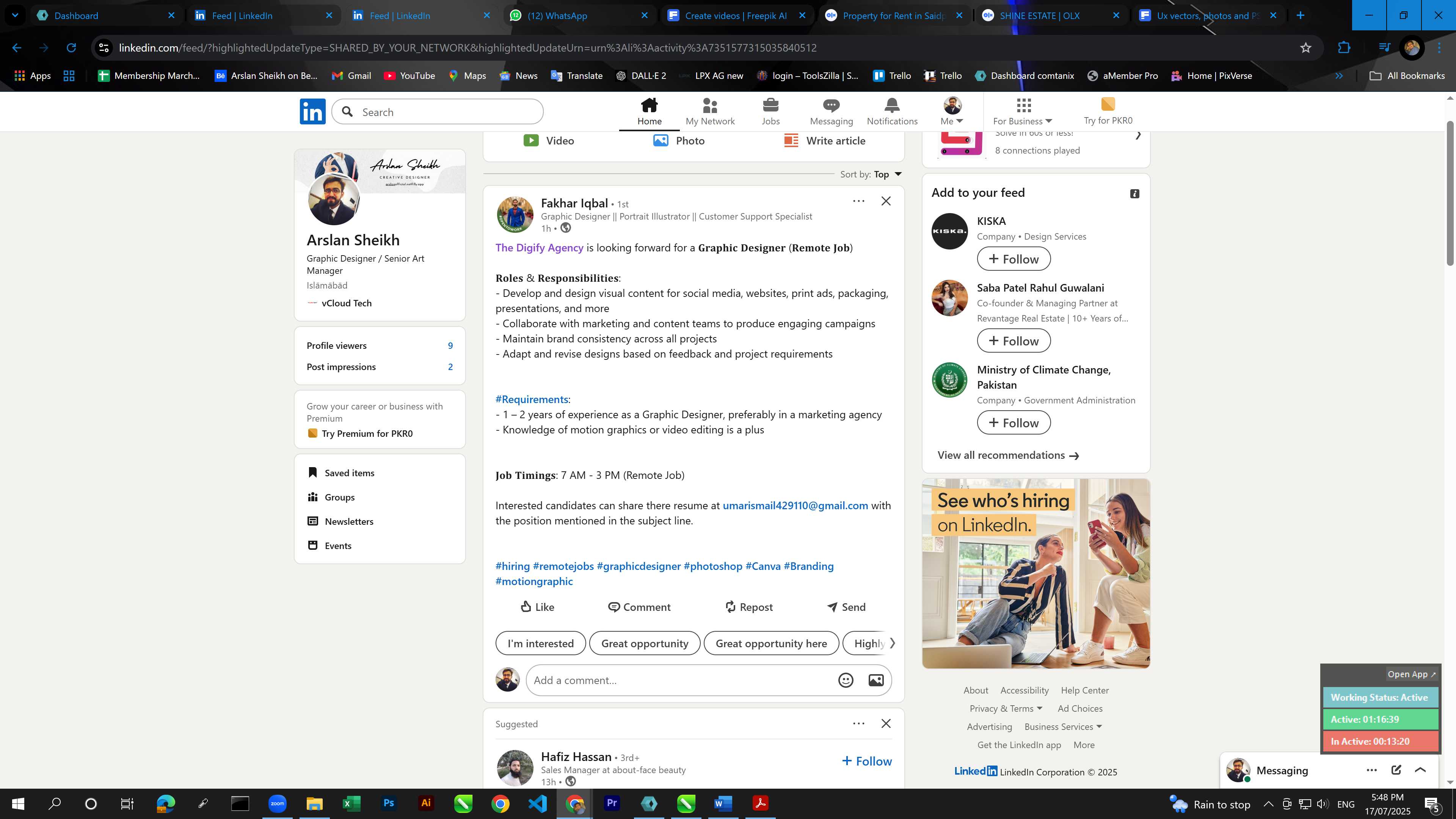Image resolution: width=1456 pixels, height=819 pixels.
Task: Open the Notifications bell
Action: [x=892, y=105]
